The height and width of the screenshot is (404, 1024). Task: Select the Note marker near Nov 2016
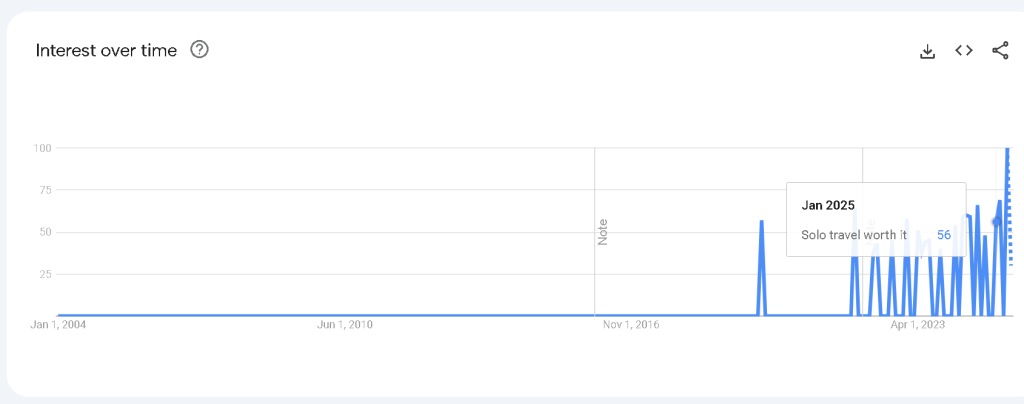click(x=603, y=232)
